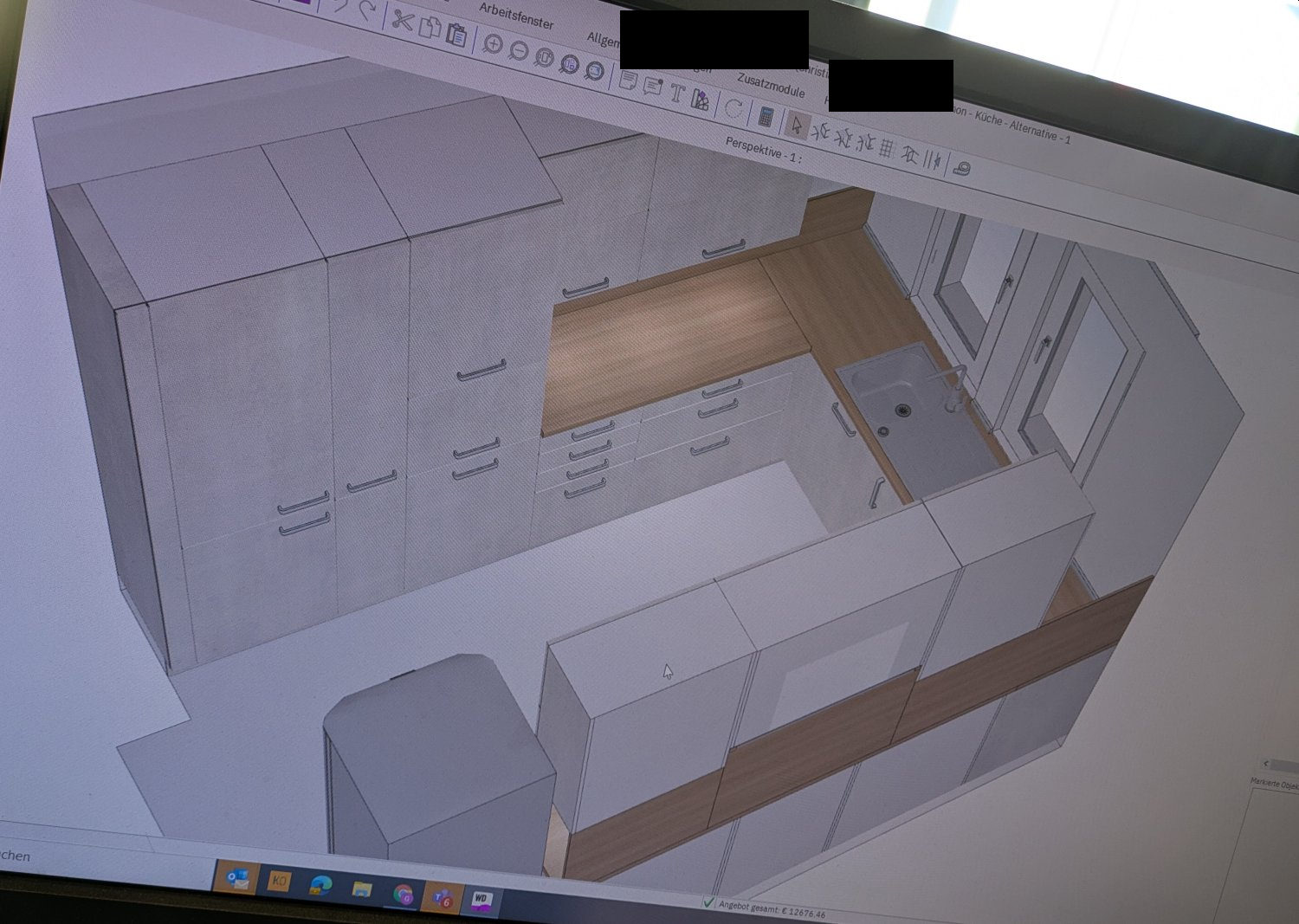
Task: Click the copy documents icon
Action: point(430,27)
